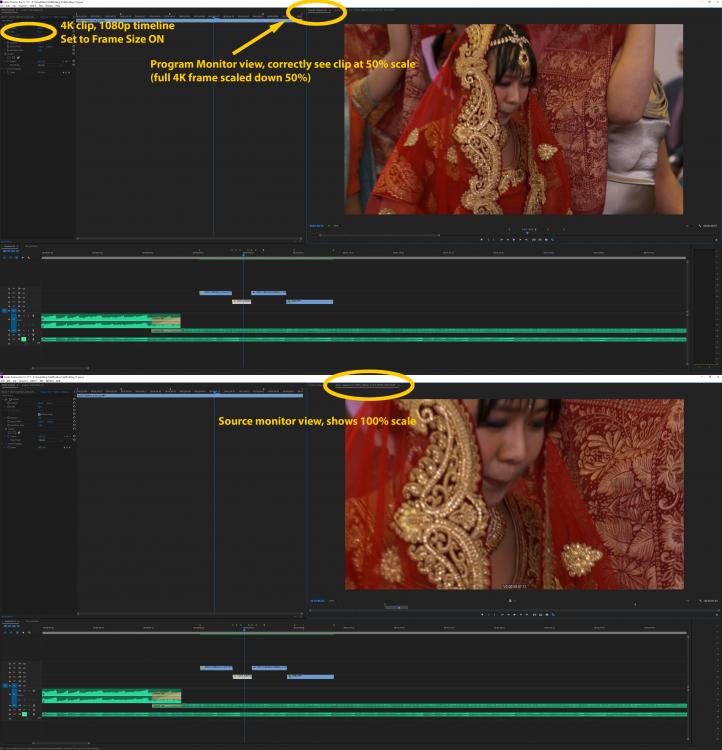The height and width of the screenshot is (750, 722).
Task: Mute the highlighted audio track in lower timeline
Action: (x=22, y=714)
